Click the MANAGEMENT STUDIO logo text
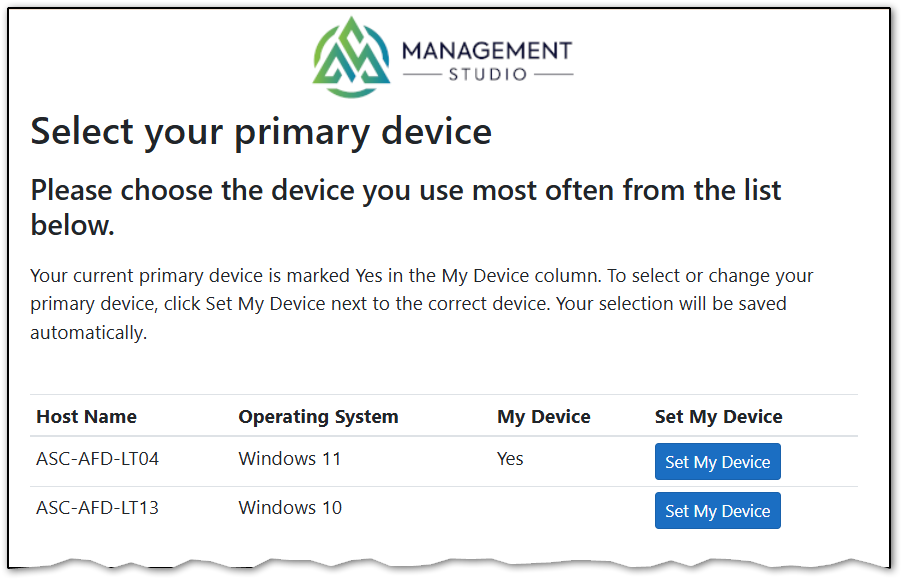 pyautogui.click(x=487, y=60)
